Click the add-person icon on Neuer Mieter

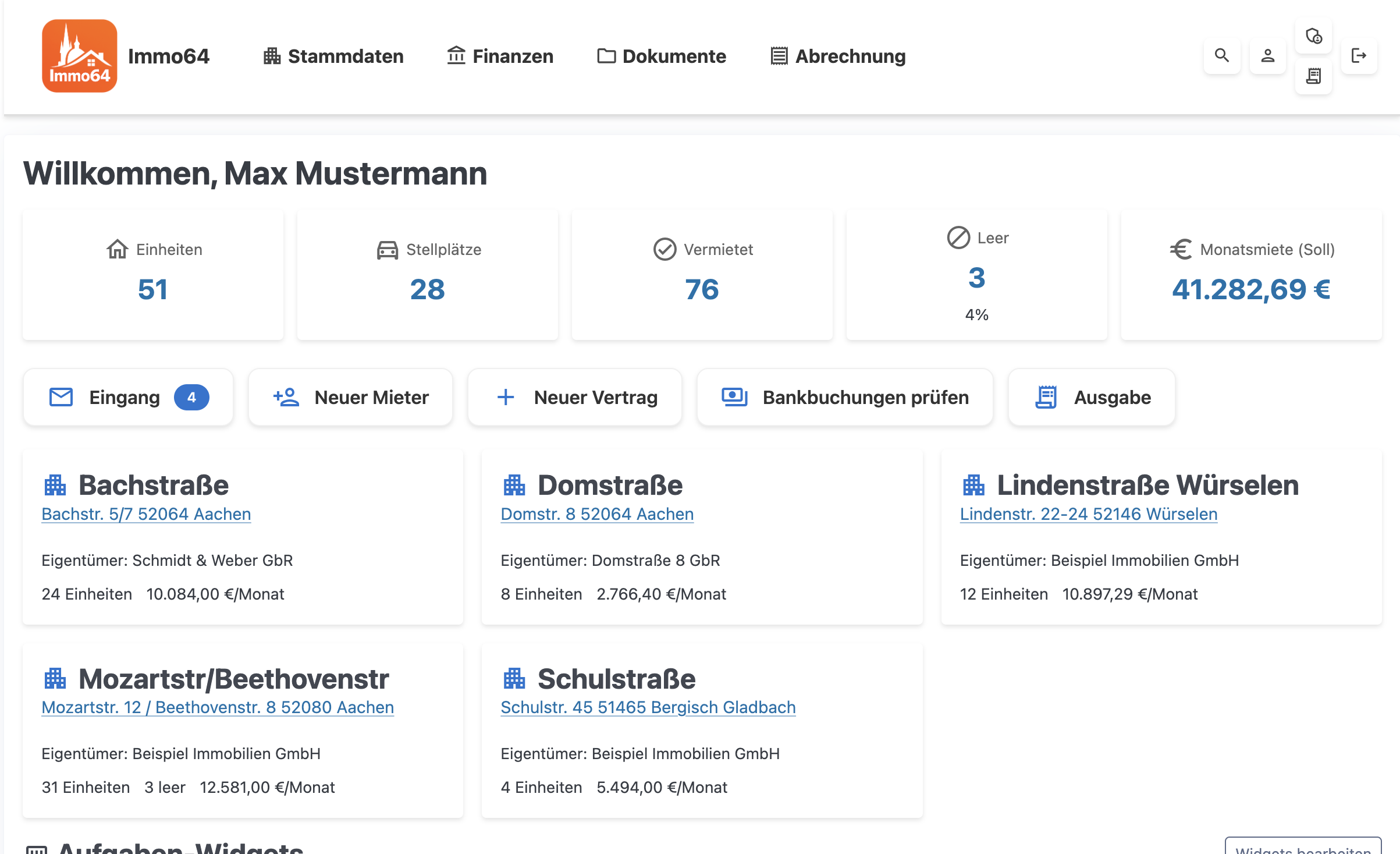click(x=286, y=397)
